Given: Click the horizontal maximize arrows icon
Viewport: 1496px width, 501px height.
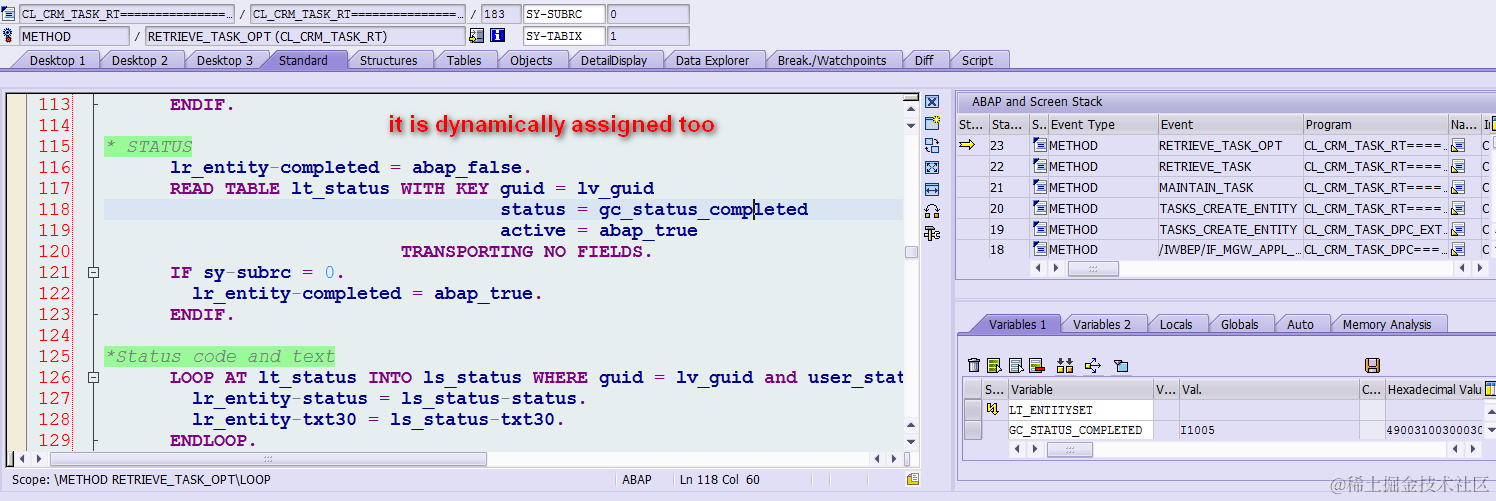Looking at the screenshot, I should tap(932, 190).
